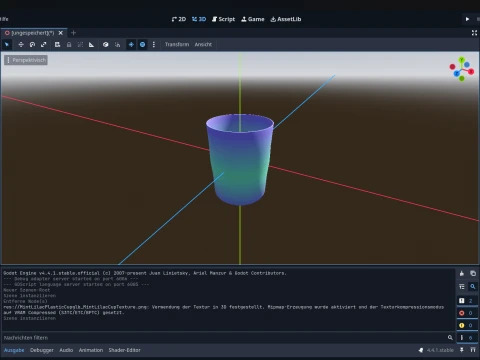Open the Ansicht menu

203,44
